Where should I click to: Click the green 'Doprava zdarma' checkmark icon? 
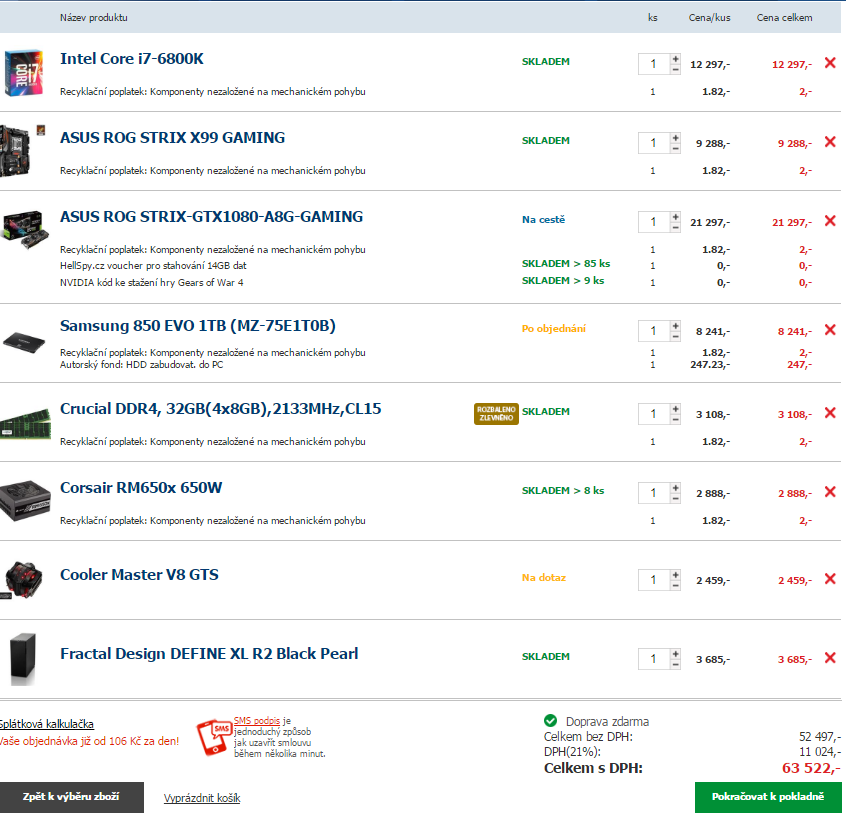(x=550, y=721)
